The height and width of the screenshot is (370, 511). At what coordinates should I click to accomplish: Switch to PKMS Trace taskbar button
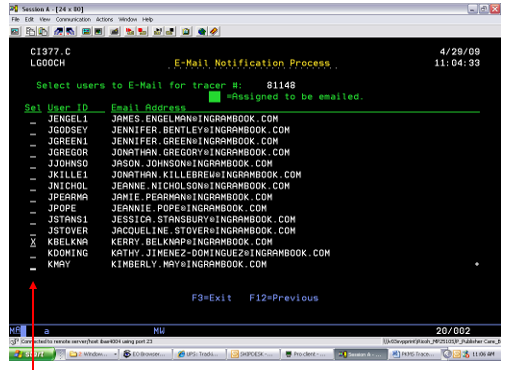pyautogui.click(x=415, y=354)
